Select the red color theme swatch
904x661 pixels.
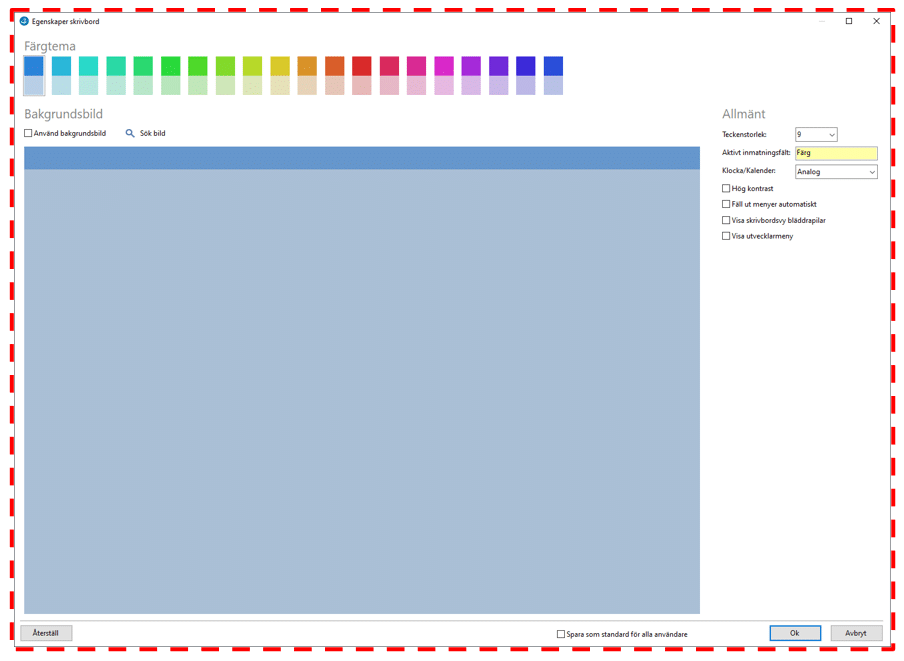coord(362,75)
